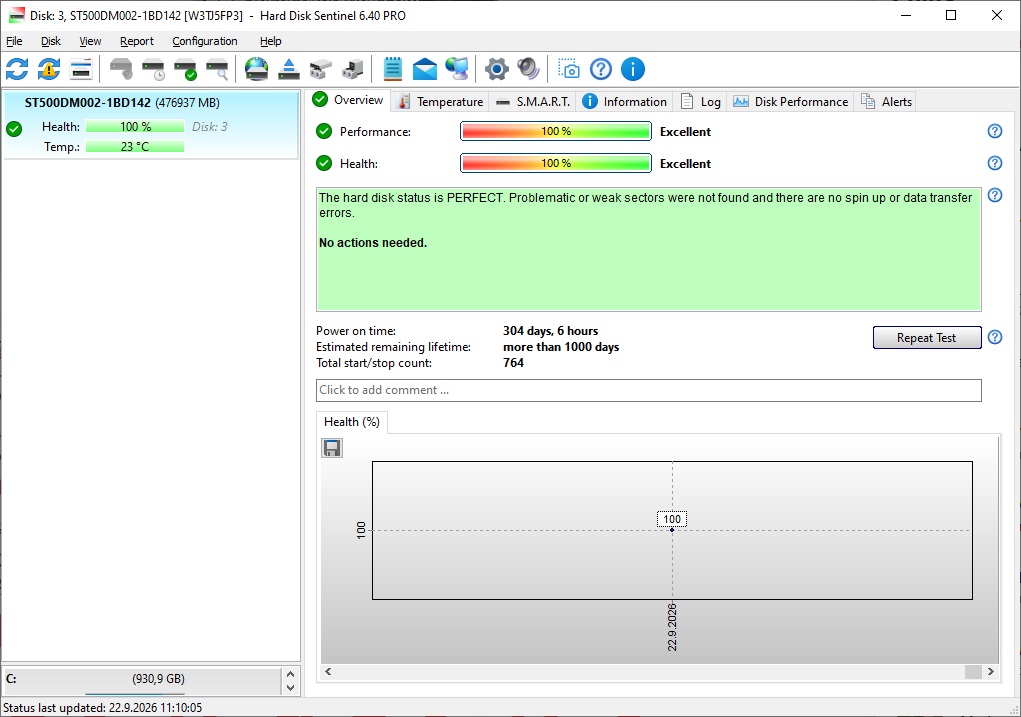The width and height of the screenshot is (1021, 717).
Task: Open the Configuration menu
Action: click(x=204, y=41)
